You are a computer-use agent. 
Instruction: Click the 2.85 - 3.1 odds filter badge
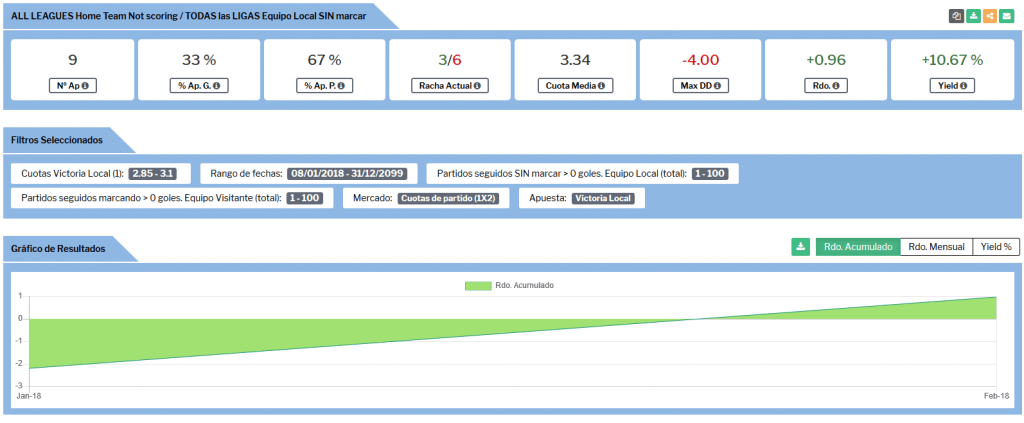(152, 173)
